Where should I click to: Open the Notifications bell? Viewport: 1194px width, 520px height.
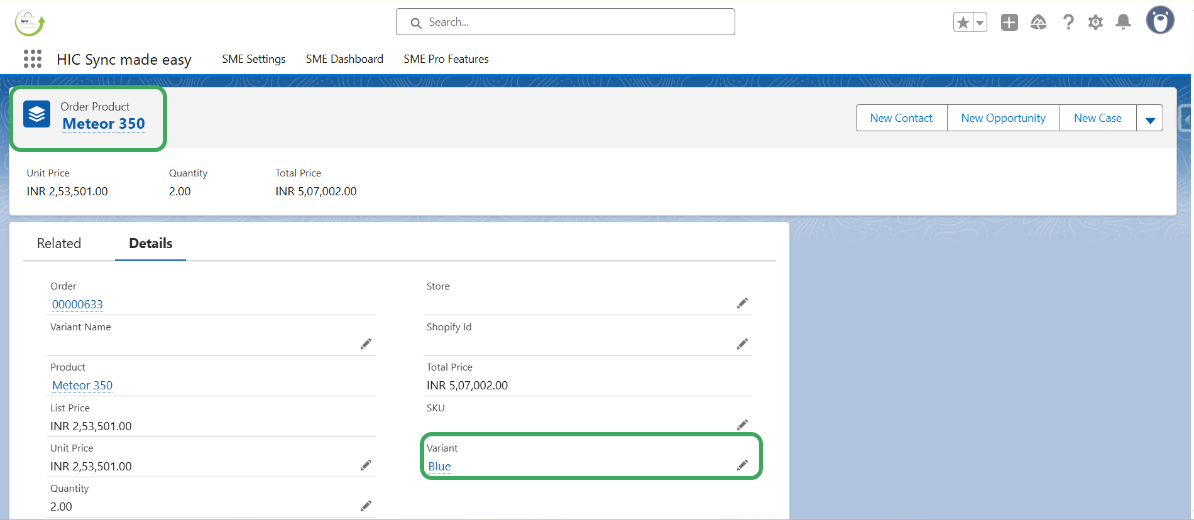(1123, 22)
